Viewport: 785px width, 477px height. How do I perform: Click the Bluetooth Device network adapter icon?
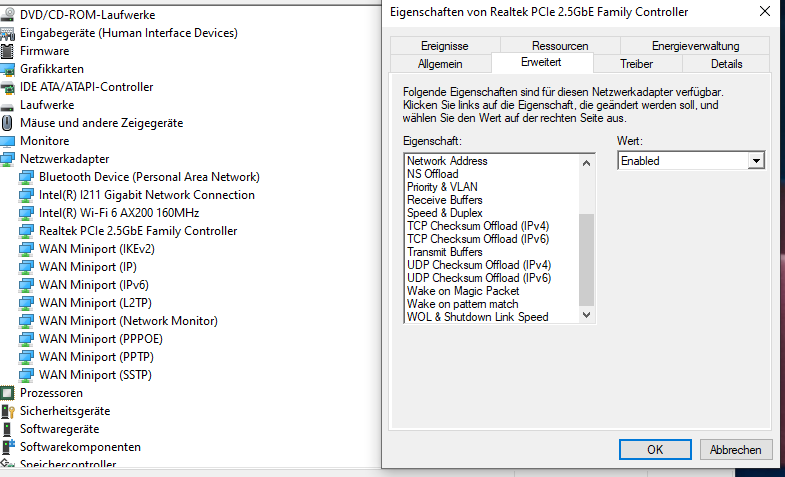coord(26,177)
